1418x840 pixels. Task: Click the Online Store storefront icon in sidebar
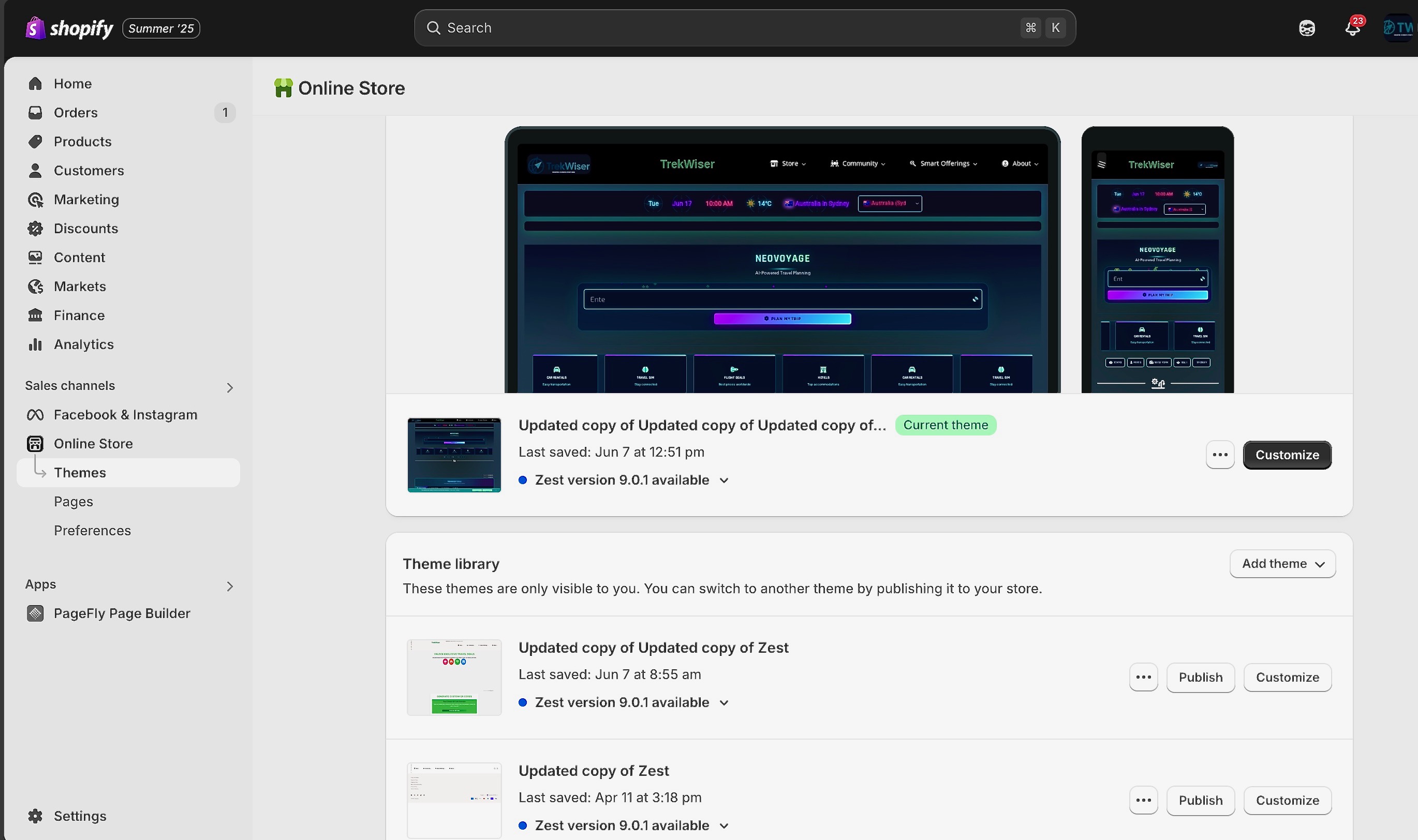[35, 444]
